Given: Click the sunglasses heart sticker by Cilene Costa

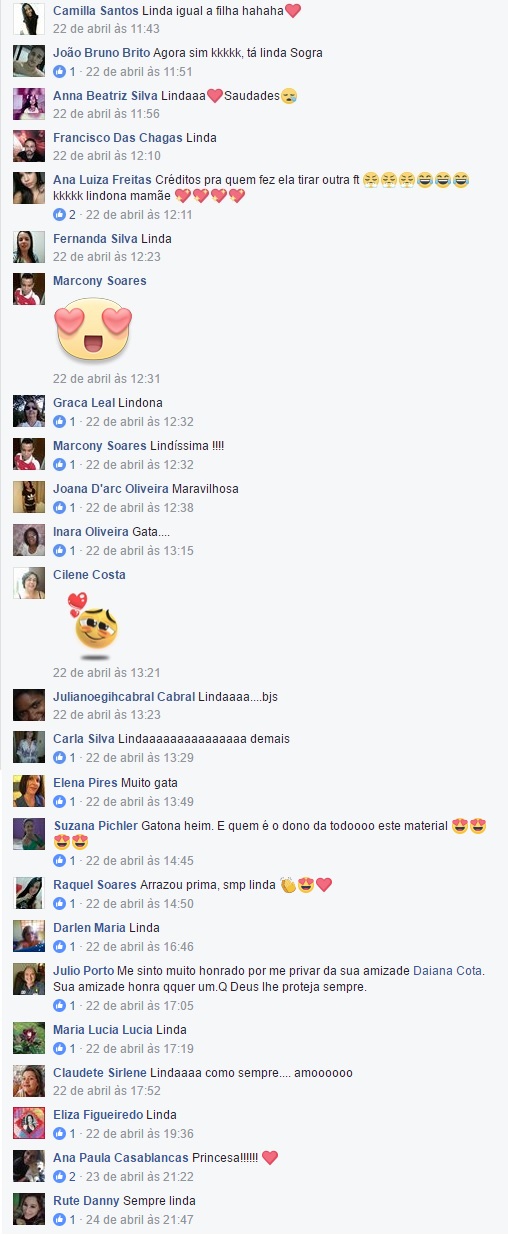Looking at the screenshot, I should [93, 625].
